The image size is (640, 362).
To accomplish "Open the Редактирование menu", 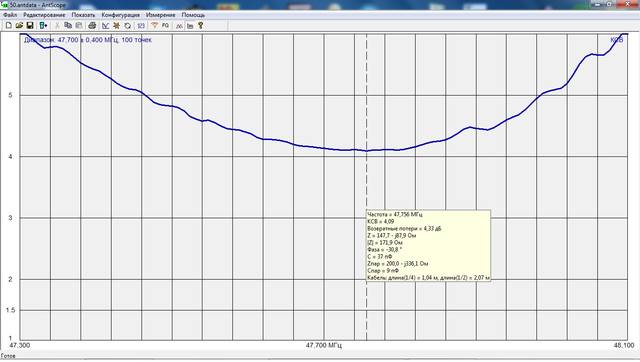I will [44, 15].
